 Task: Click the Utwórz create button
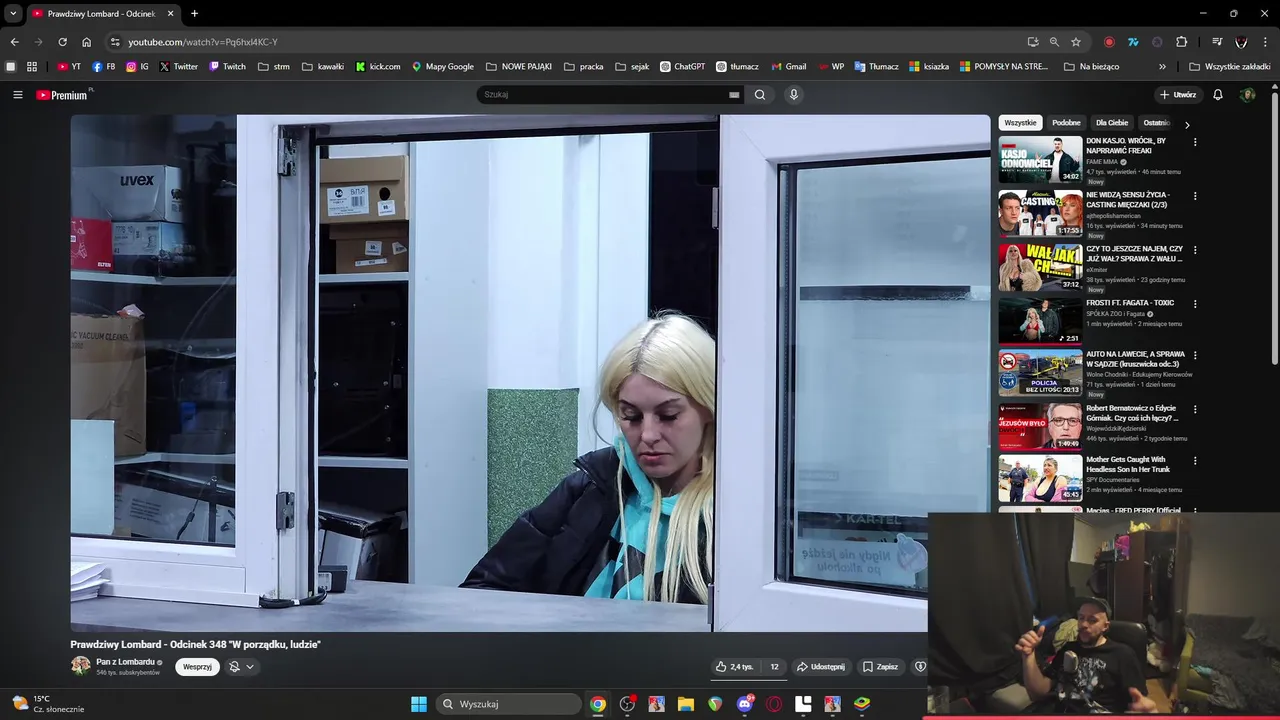click(1178, 95)
